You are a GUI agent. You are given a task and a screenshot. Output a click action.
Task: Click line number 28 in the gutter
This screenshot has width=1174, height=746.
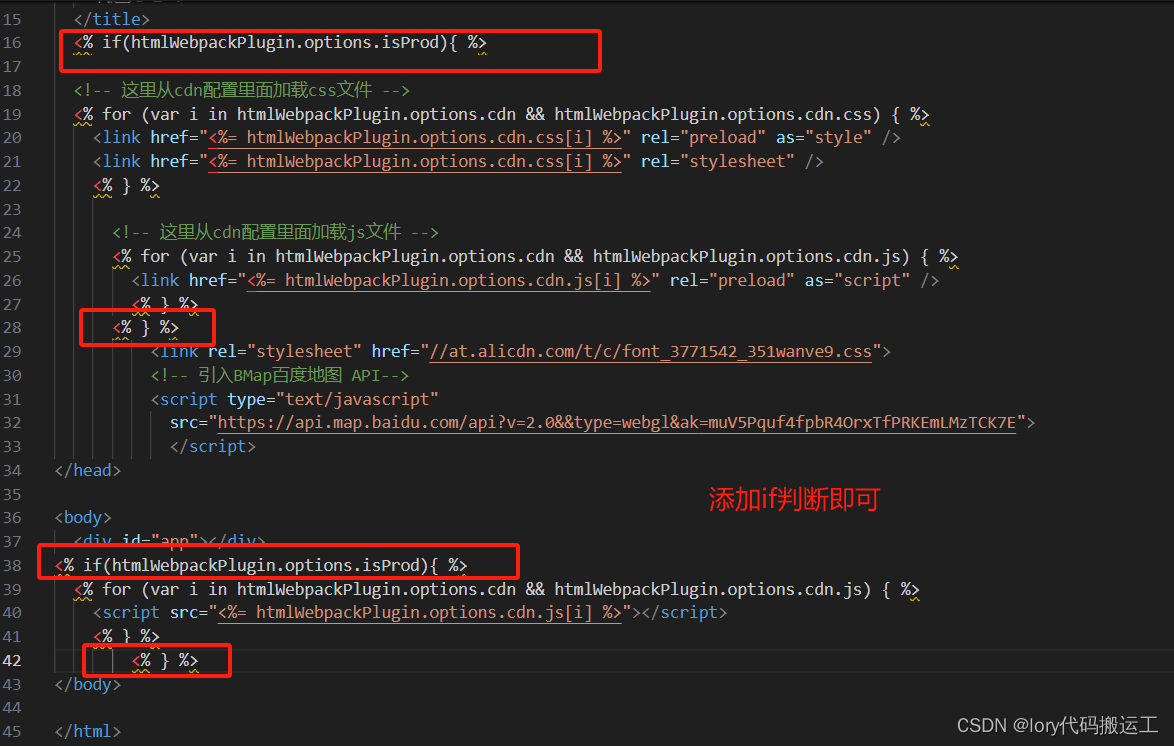pyautogui.click(x=12, y=328)
